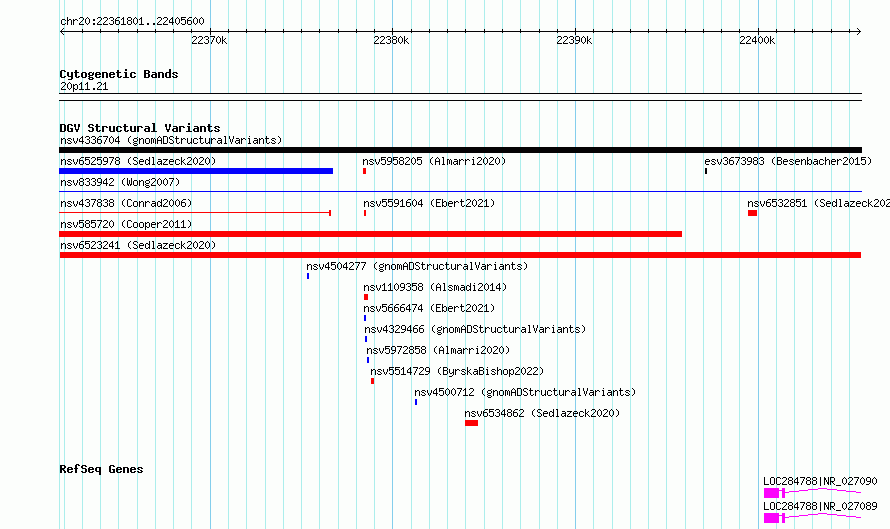
Task: Click the red nsv6534862 variant block
Action: click(471, 423)
